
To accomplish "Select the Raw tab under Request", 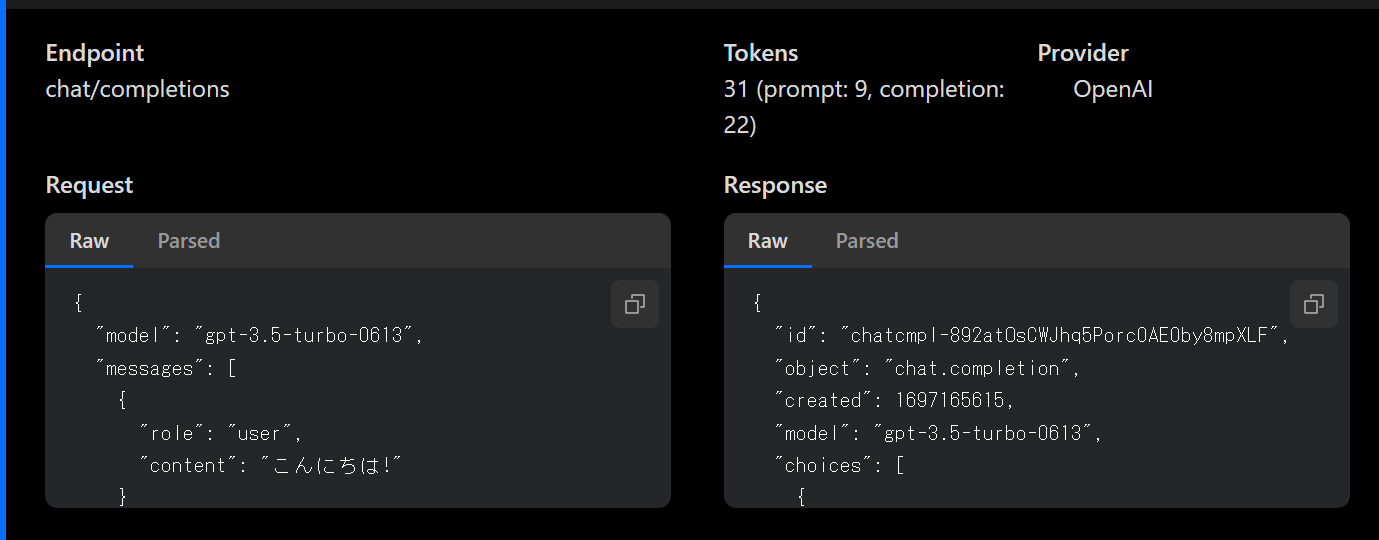I will [x=89, y=241].
